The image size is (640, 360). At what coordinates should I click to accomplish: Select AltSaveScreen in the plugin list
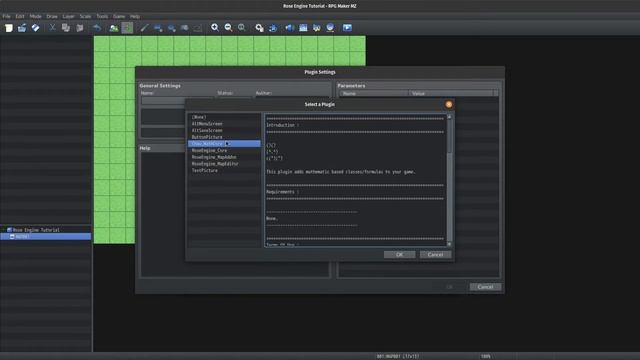pyautogui.click(x=224, y=130)
